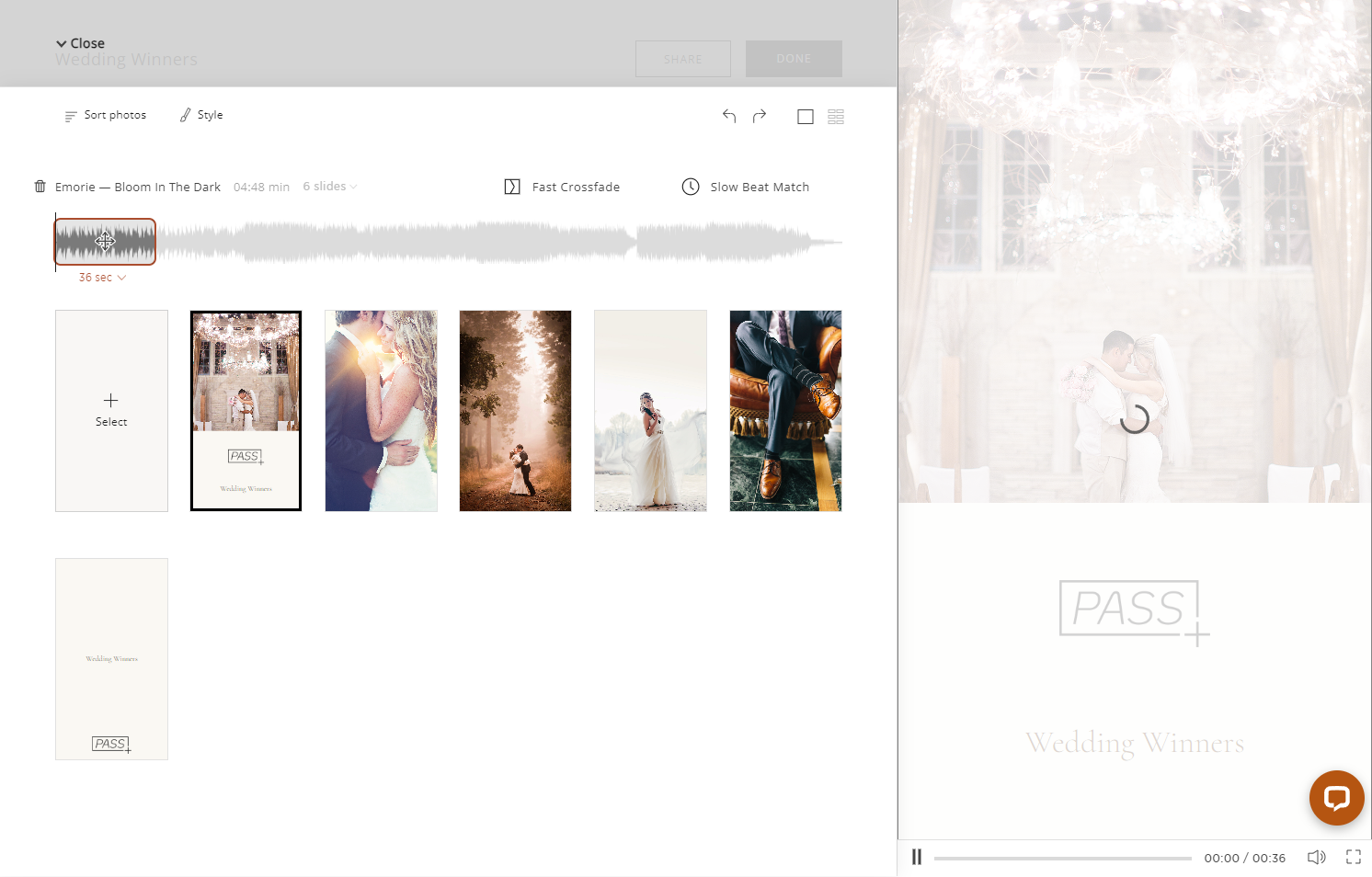Viewport: 1372px width, 877px height.
Task: Select the groom's brown shoes photo
Action: 785,411
